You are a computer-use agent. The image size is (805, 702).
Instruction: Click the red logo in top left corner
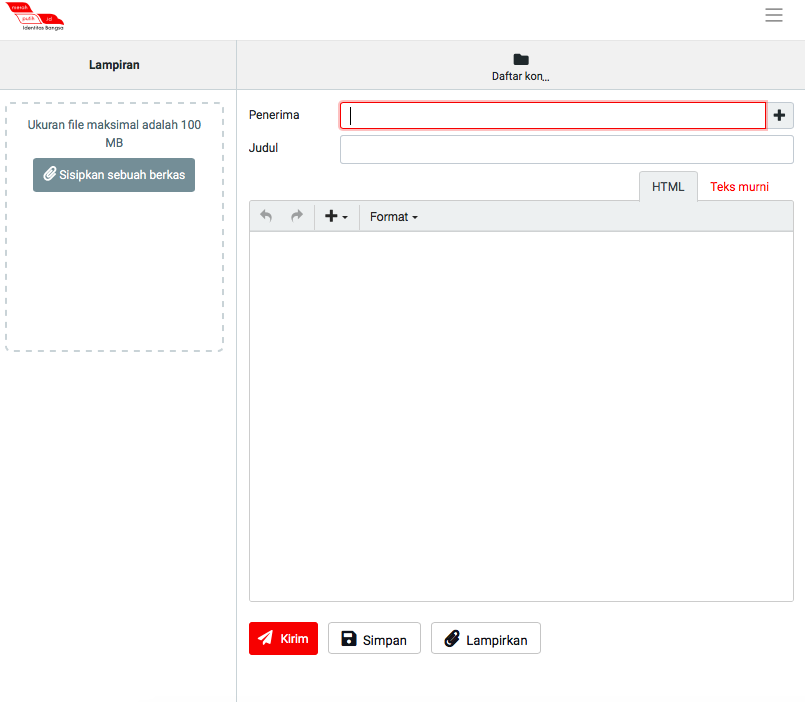(35, 17)
